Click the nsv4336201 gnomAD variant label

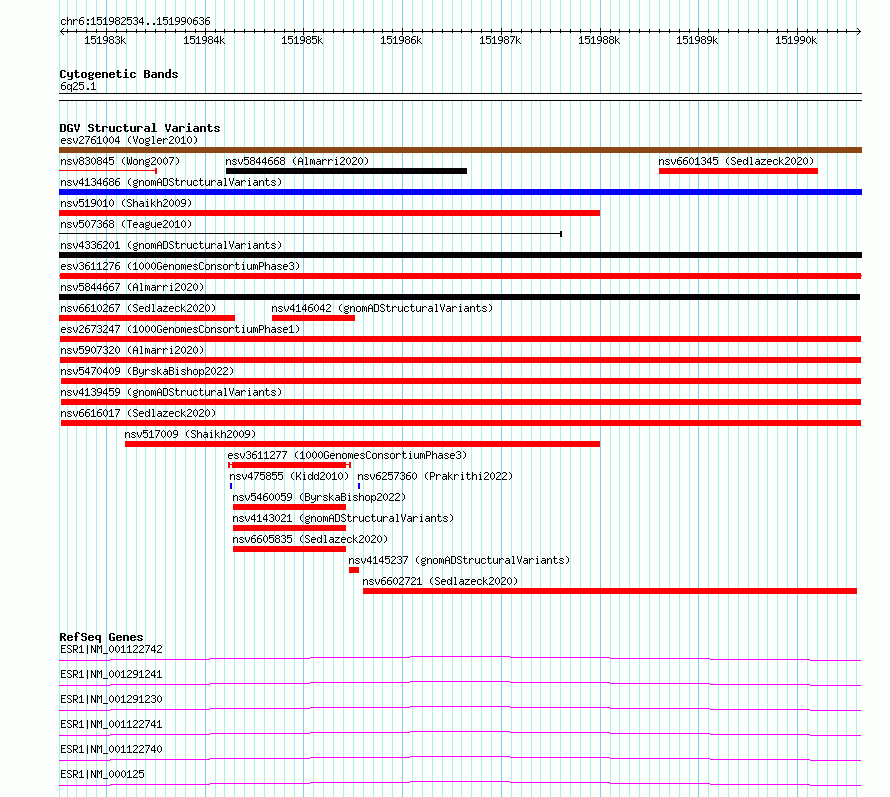pyautogui.click(x=171, y=245)
